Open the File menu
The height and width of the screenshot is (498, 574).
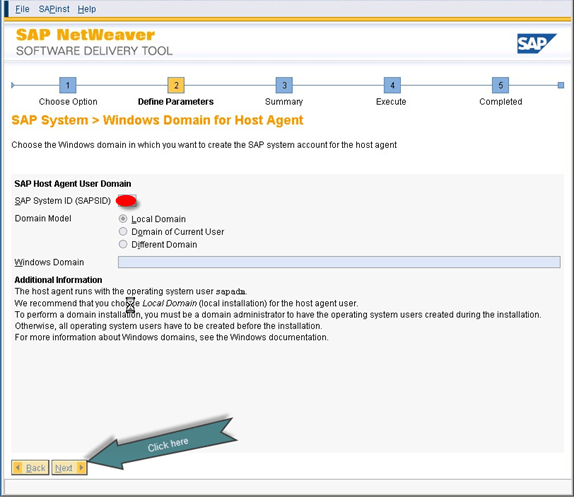22,9
